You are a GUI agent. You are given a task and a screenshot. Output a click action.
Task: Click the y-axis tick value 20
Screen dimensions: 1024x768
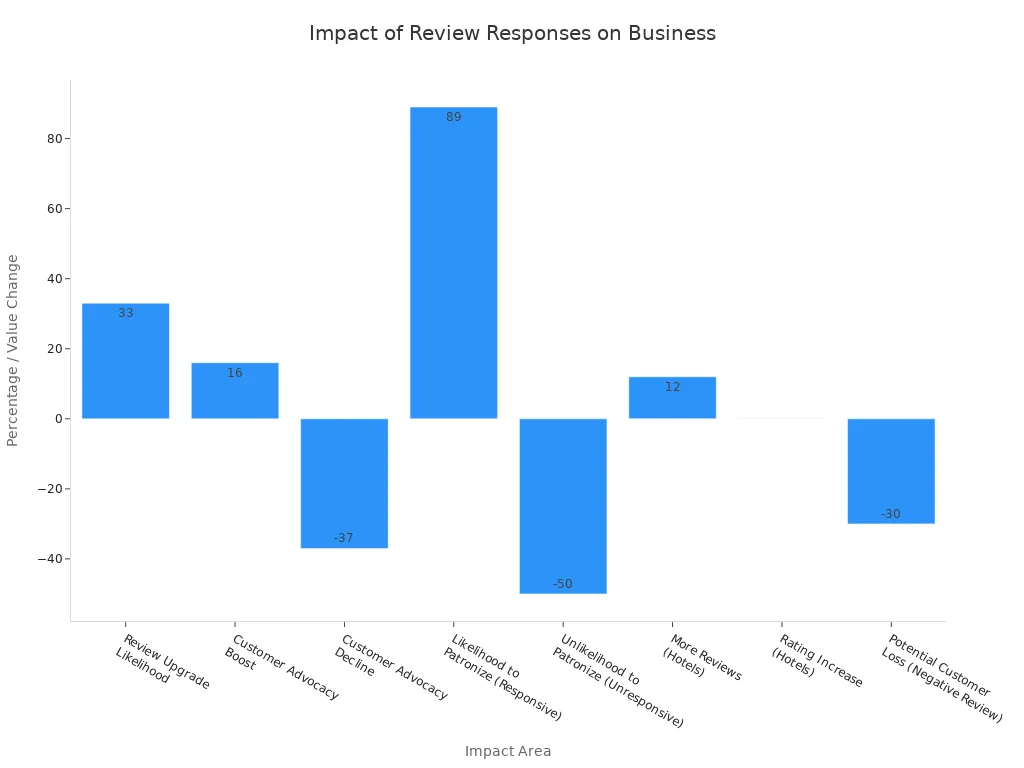click(x=55, y=349)
